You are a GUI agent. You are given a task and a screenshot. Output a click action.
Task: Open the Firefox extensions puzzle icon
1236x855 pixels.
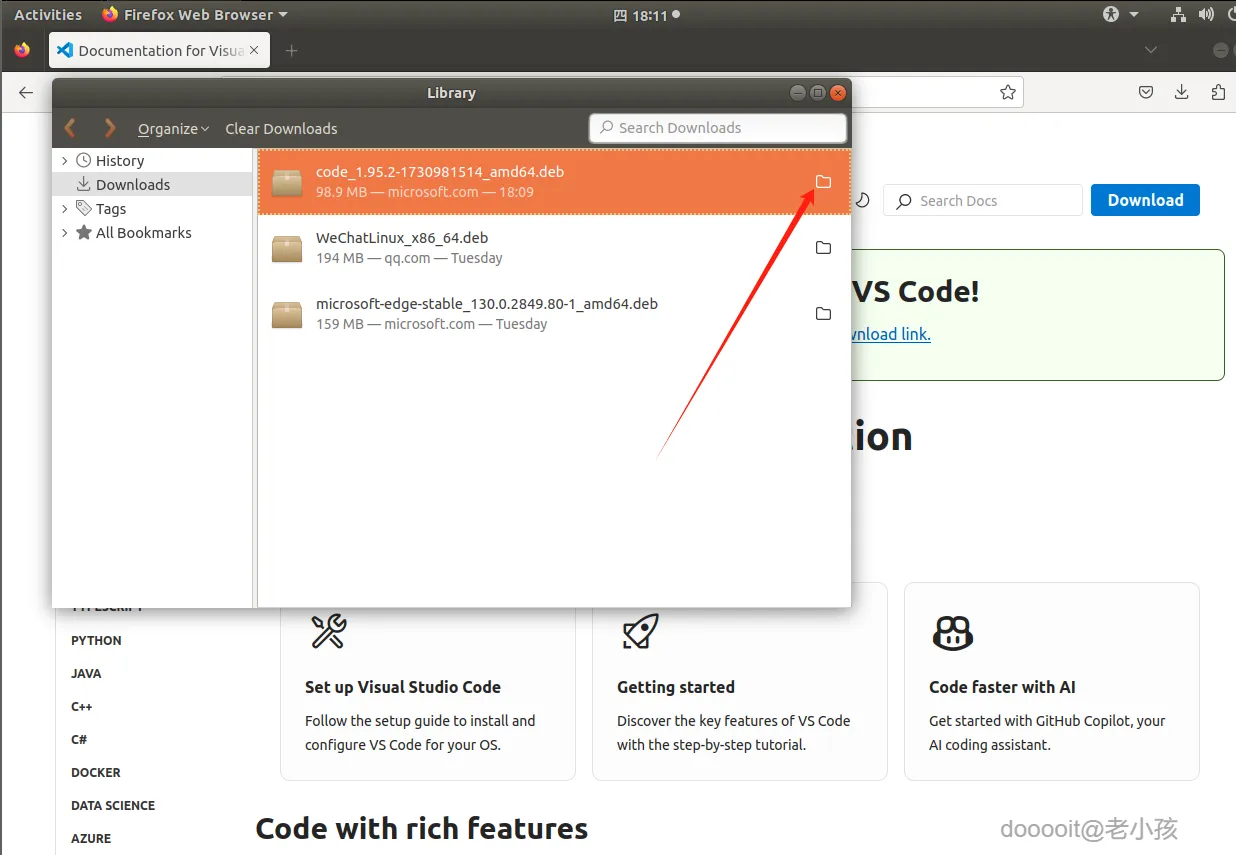pos(1217,92)
